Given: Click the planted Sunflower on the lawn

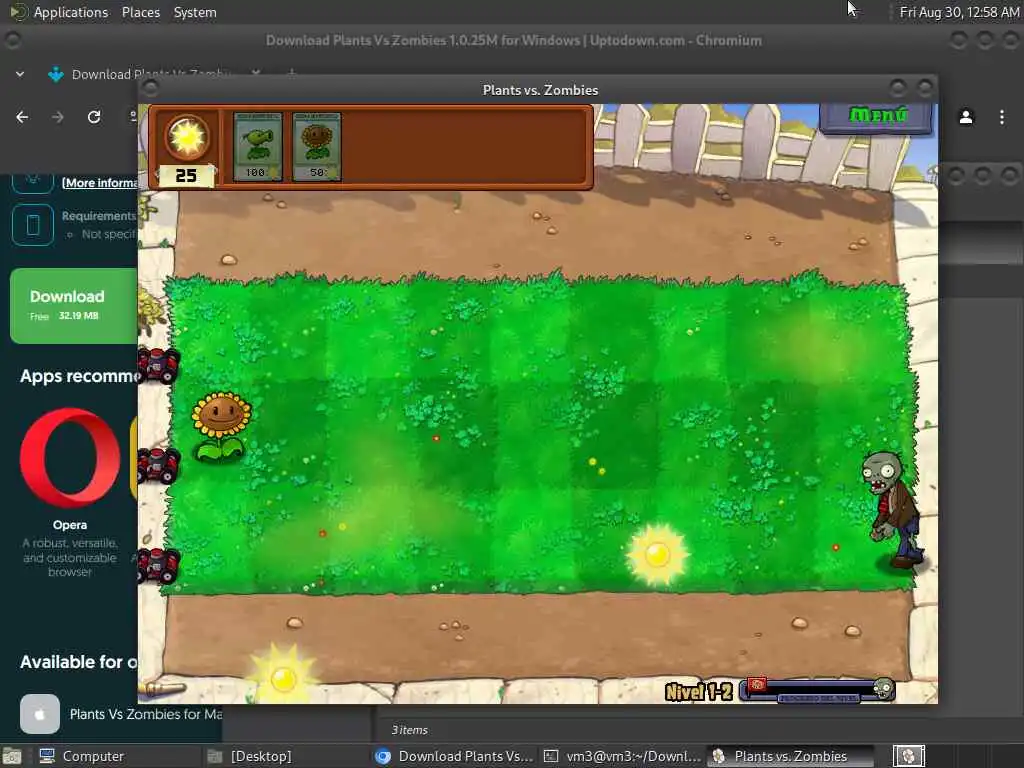Looking at the screenshot, I should [x=221, y=427].
